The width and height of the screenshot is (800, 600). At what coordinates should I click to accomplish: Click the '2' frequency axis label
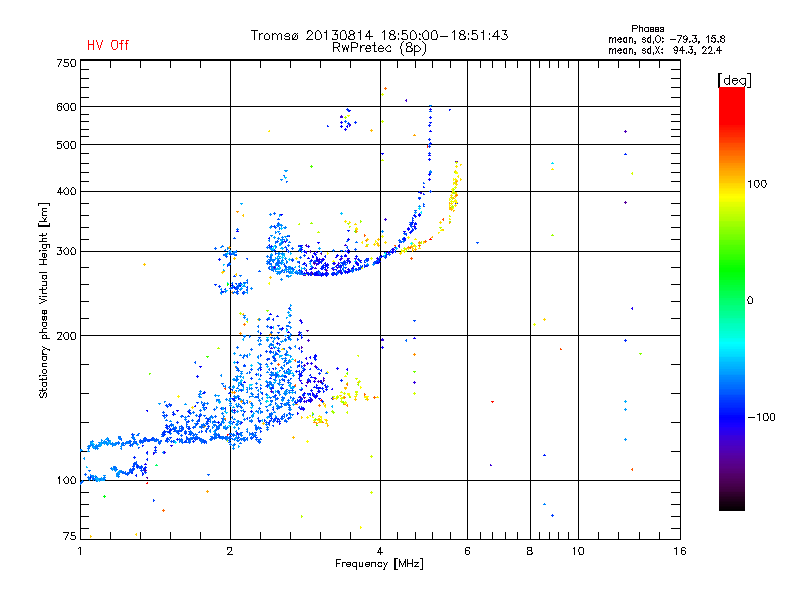(230, 551)
